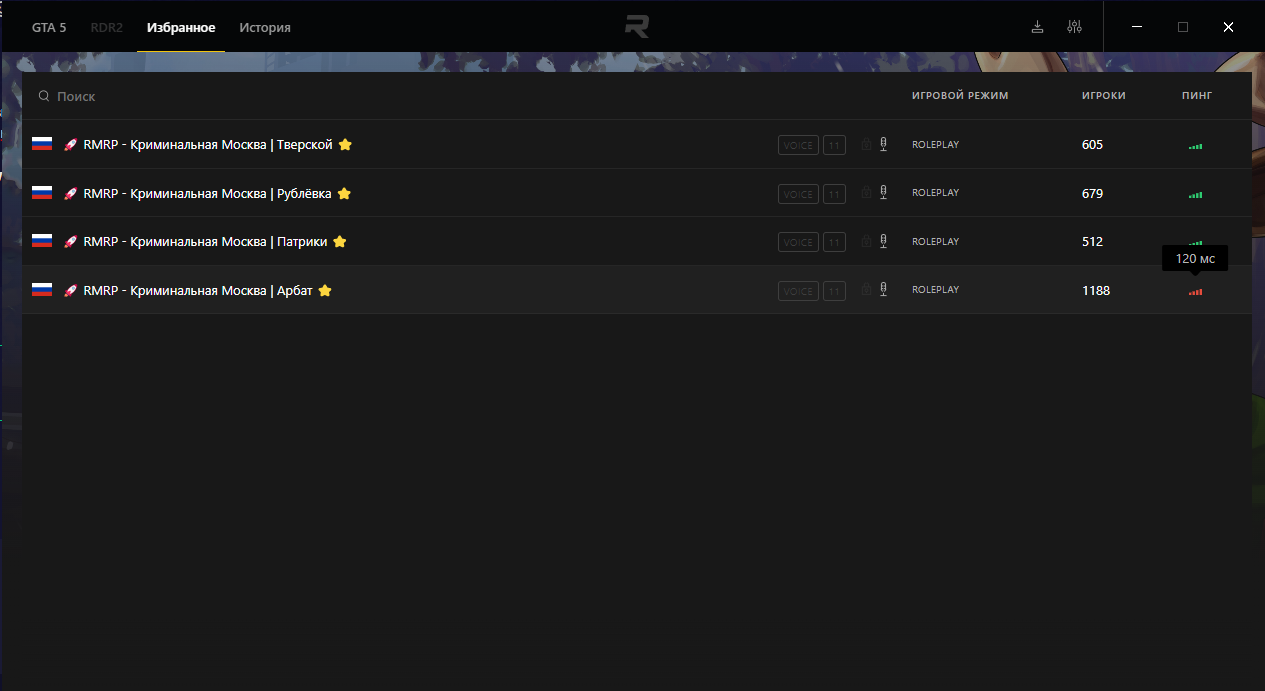Image resolution: width=1265 pixels, height=691 pixels.
Task: Click the '11' badge on the Рублёвка row
Action: click(835, 194)
